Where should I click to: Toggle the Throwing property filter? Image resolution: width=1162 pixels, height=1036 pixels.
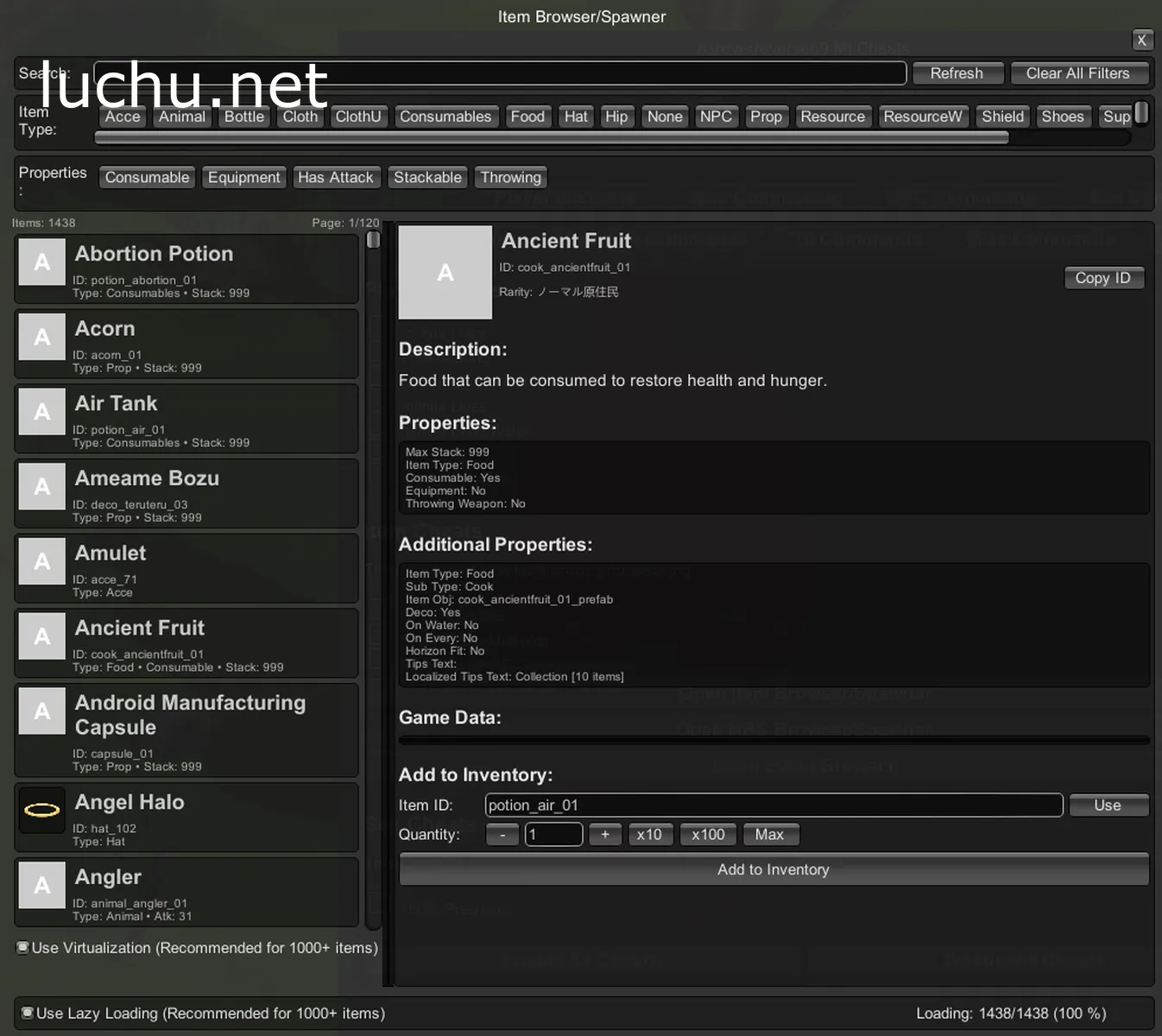tap(510, 177)
